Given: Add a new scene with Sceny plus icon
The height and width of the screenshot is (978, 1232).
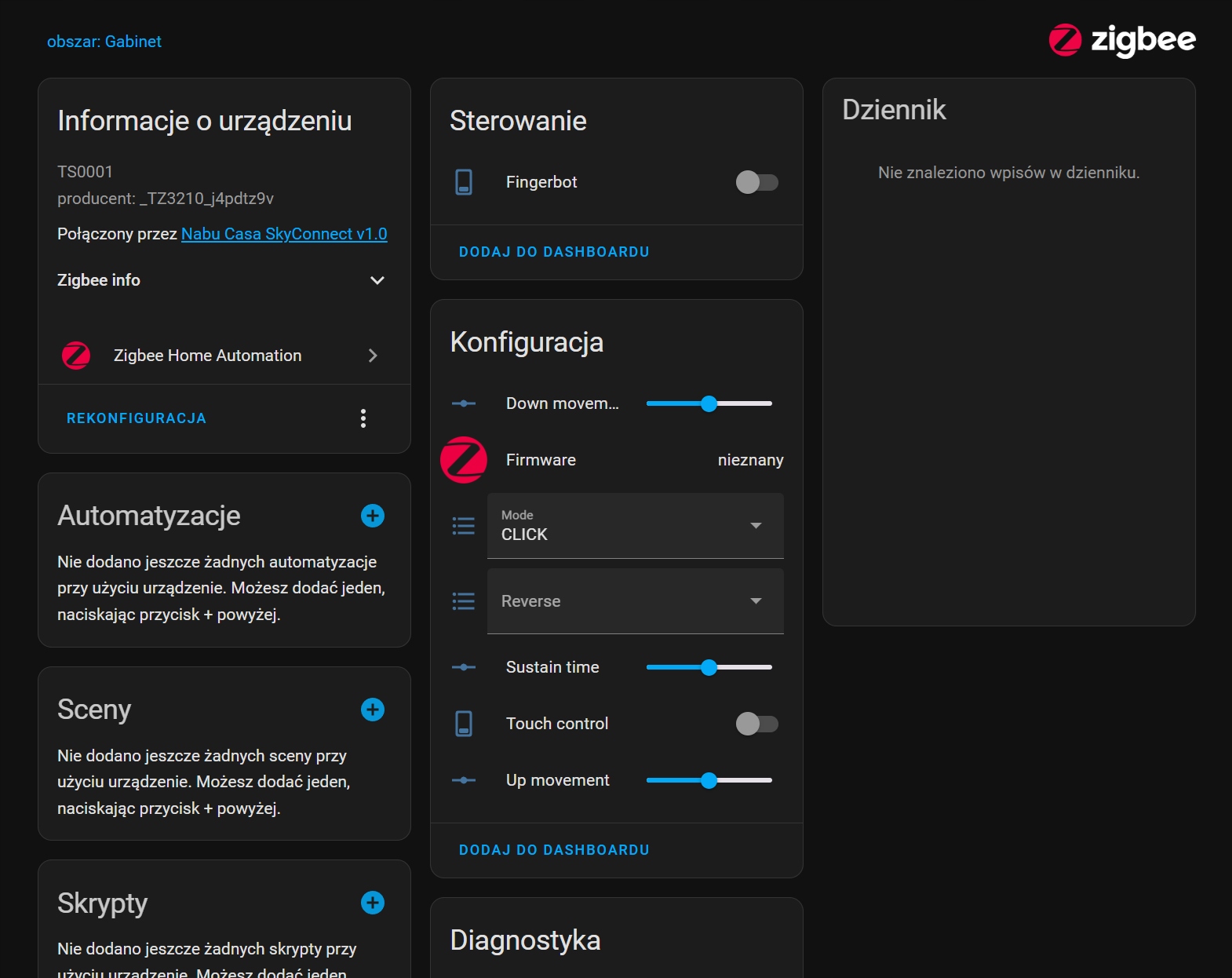Looking at the screenshot, I should pyautogui.click(x=373, y=710).
